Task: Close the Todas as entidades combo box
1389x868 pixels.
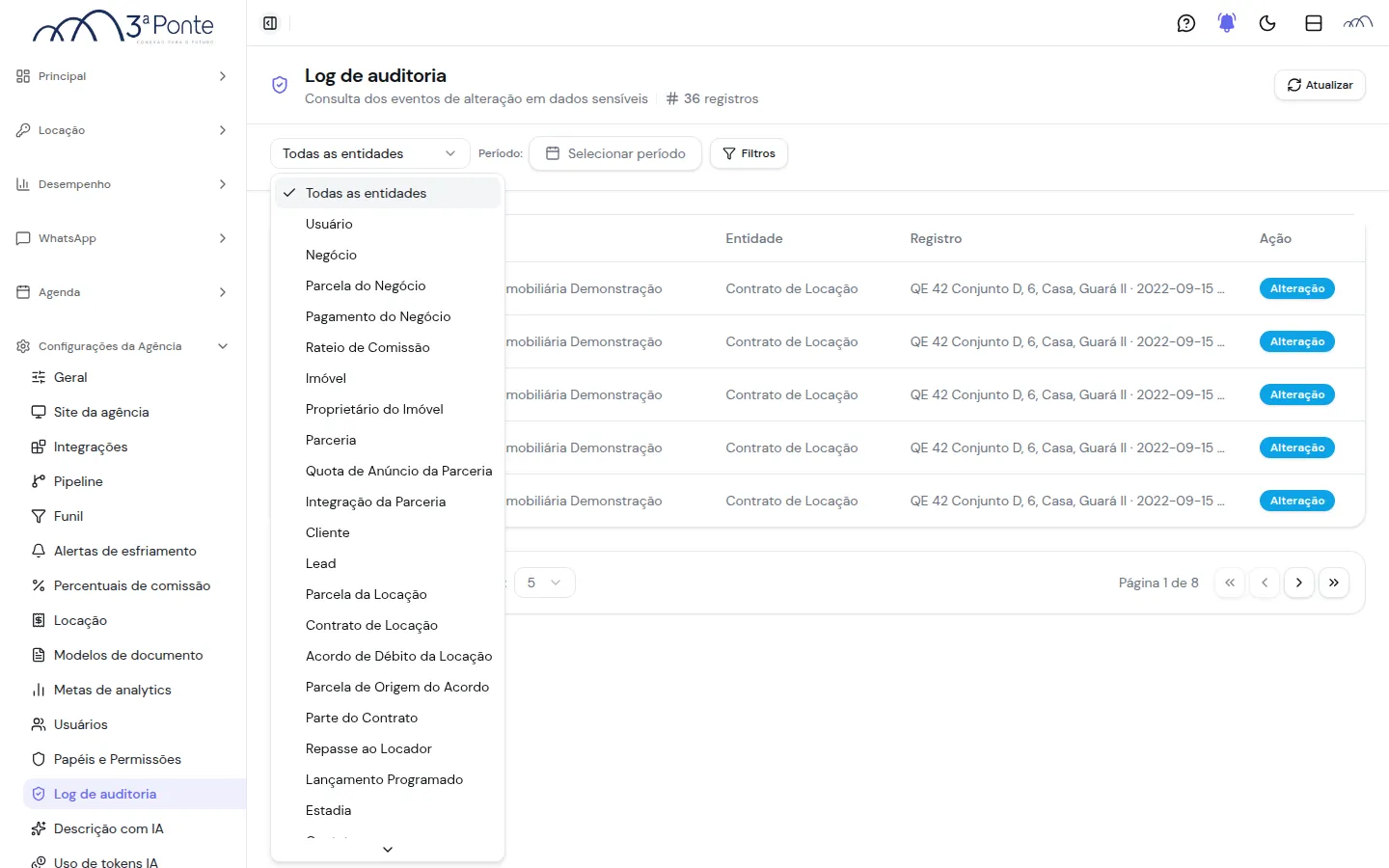Action: point(369,153)
